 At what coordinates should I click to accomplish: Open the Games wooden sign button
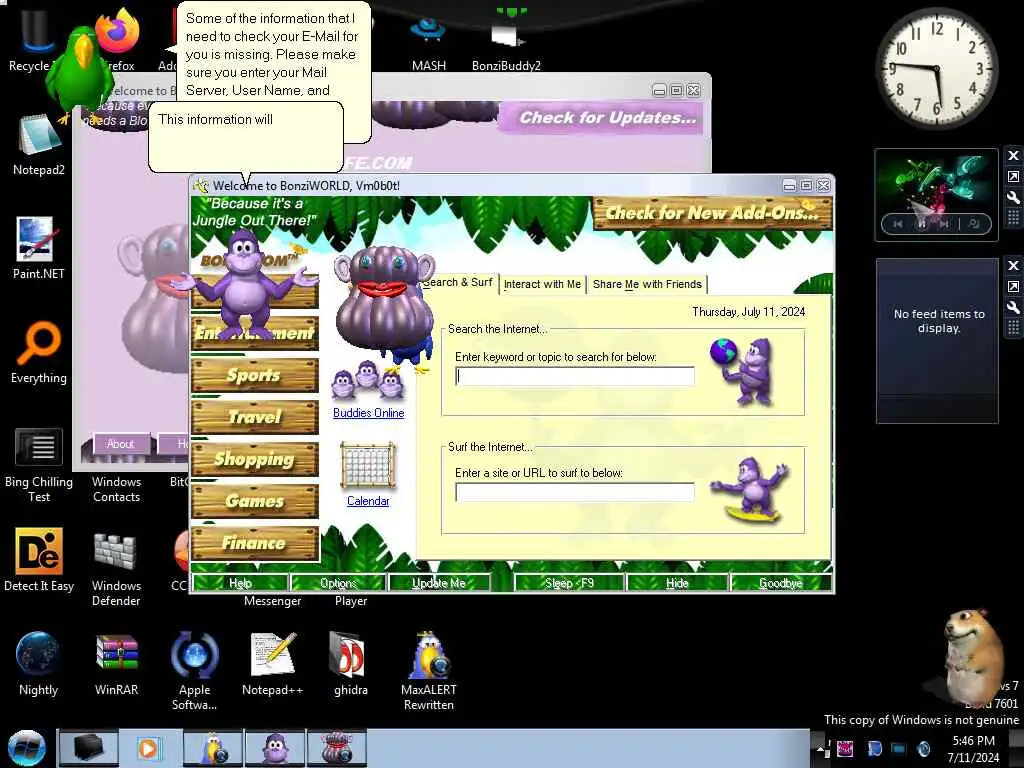pyautogui.click(x=255, y=501)
